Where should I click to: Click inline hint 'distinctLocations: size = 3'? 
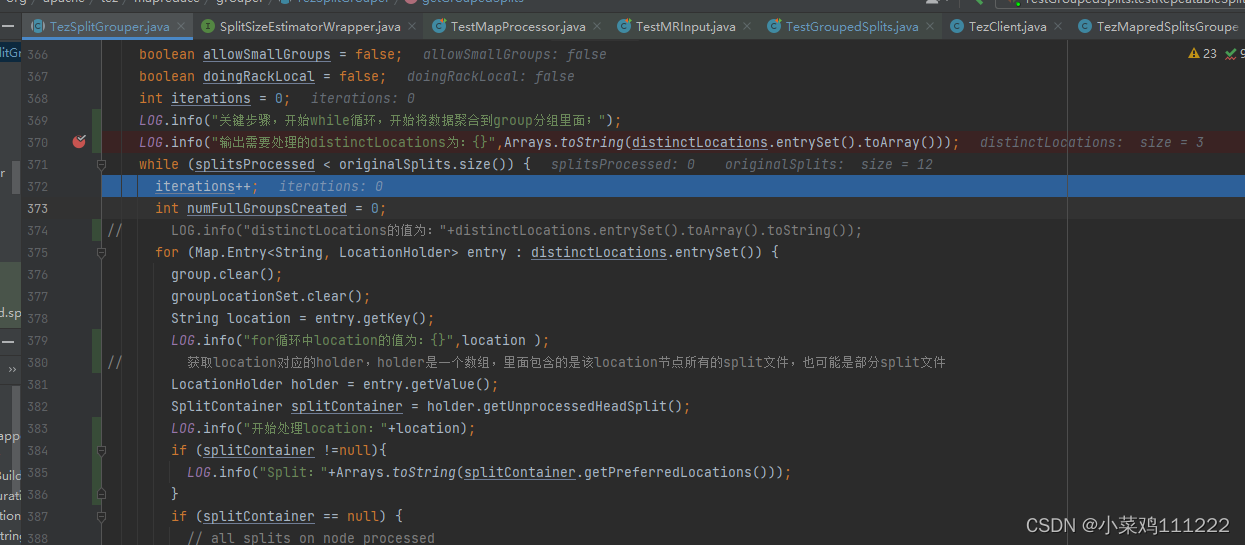click(1092, 142)
